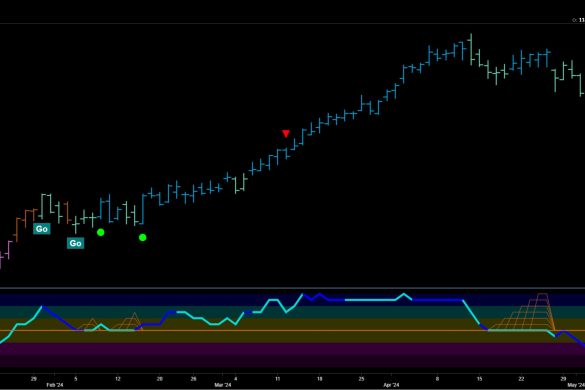Screen dimensions: 585x390
Task: Select the second green dot marker
Action: point(143,237)
